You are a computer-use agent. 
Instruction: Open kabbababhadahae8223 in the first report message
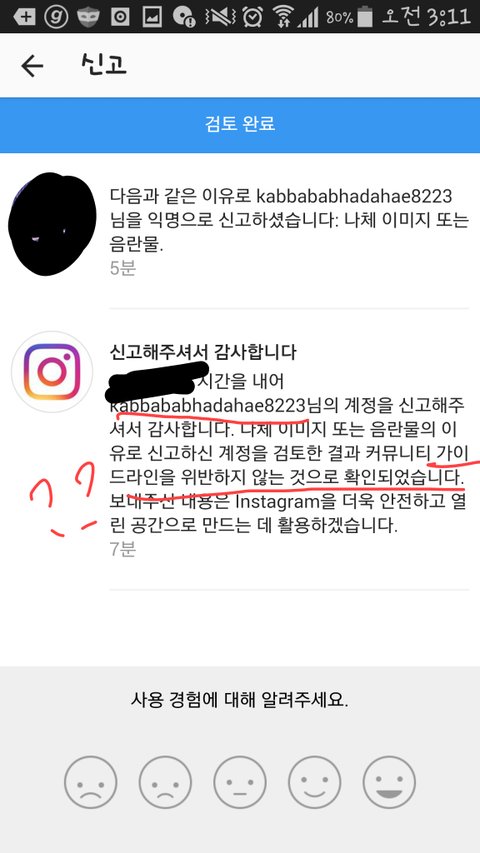click(354, 196)
